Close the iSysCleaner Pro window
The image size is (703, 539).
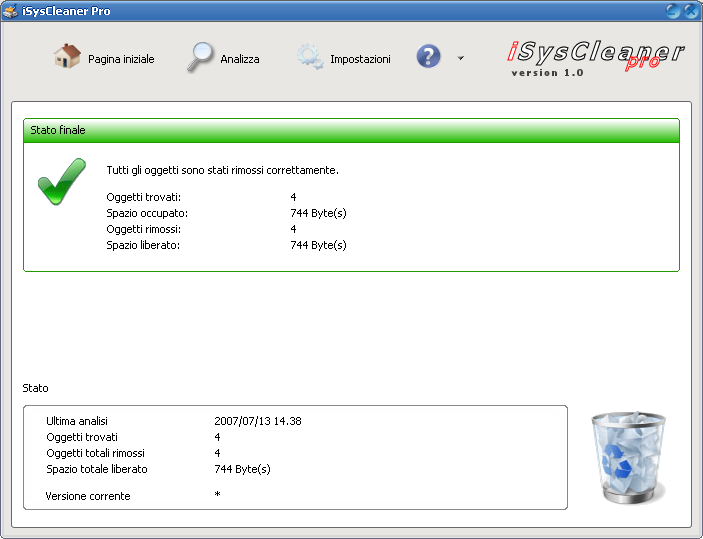click(x=691, y=11)
